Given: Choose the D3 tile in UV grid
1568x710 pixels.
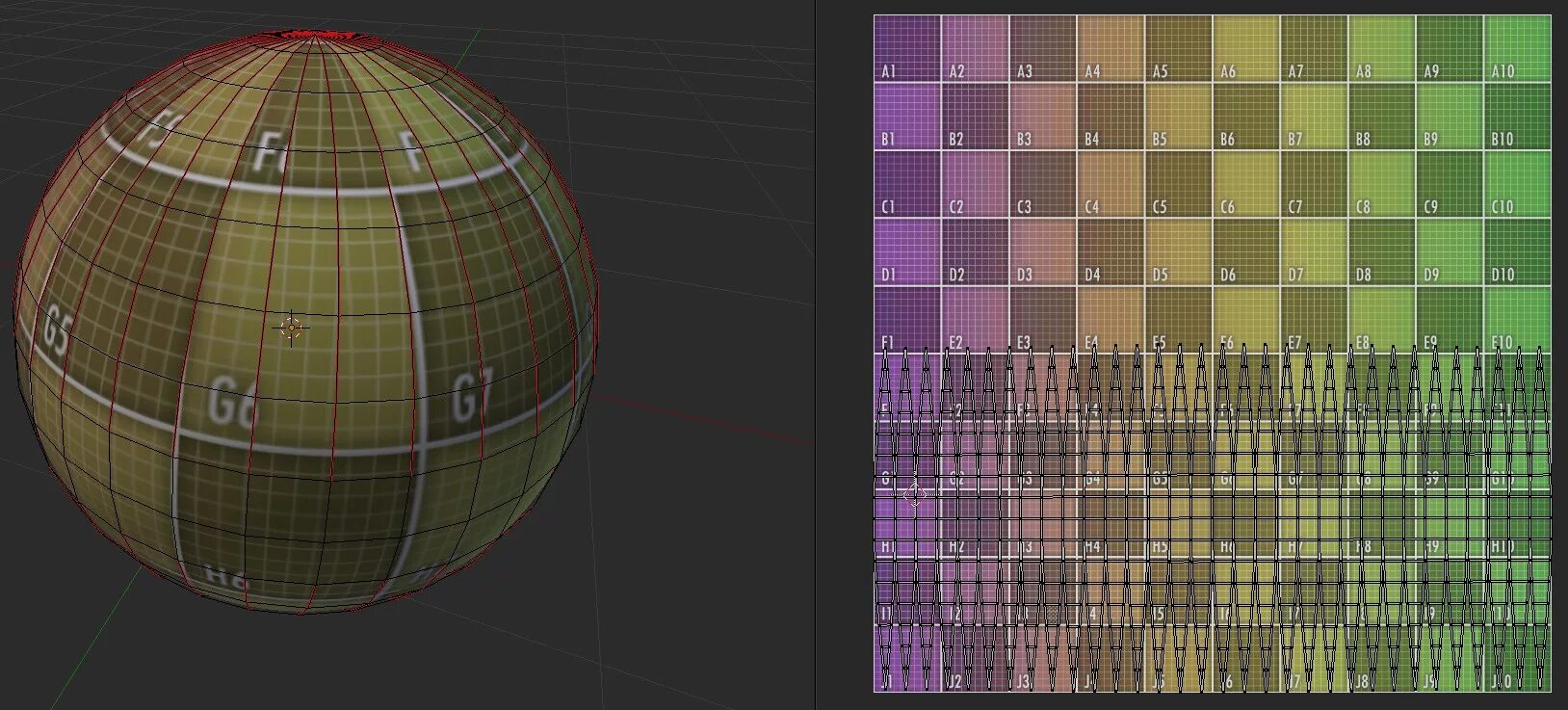Looking at the screenshot, I should [x=1043, y=251].
